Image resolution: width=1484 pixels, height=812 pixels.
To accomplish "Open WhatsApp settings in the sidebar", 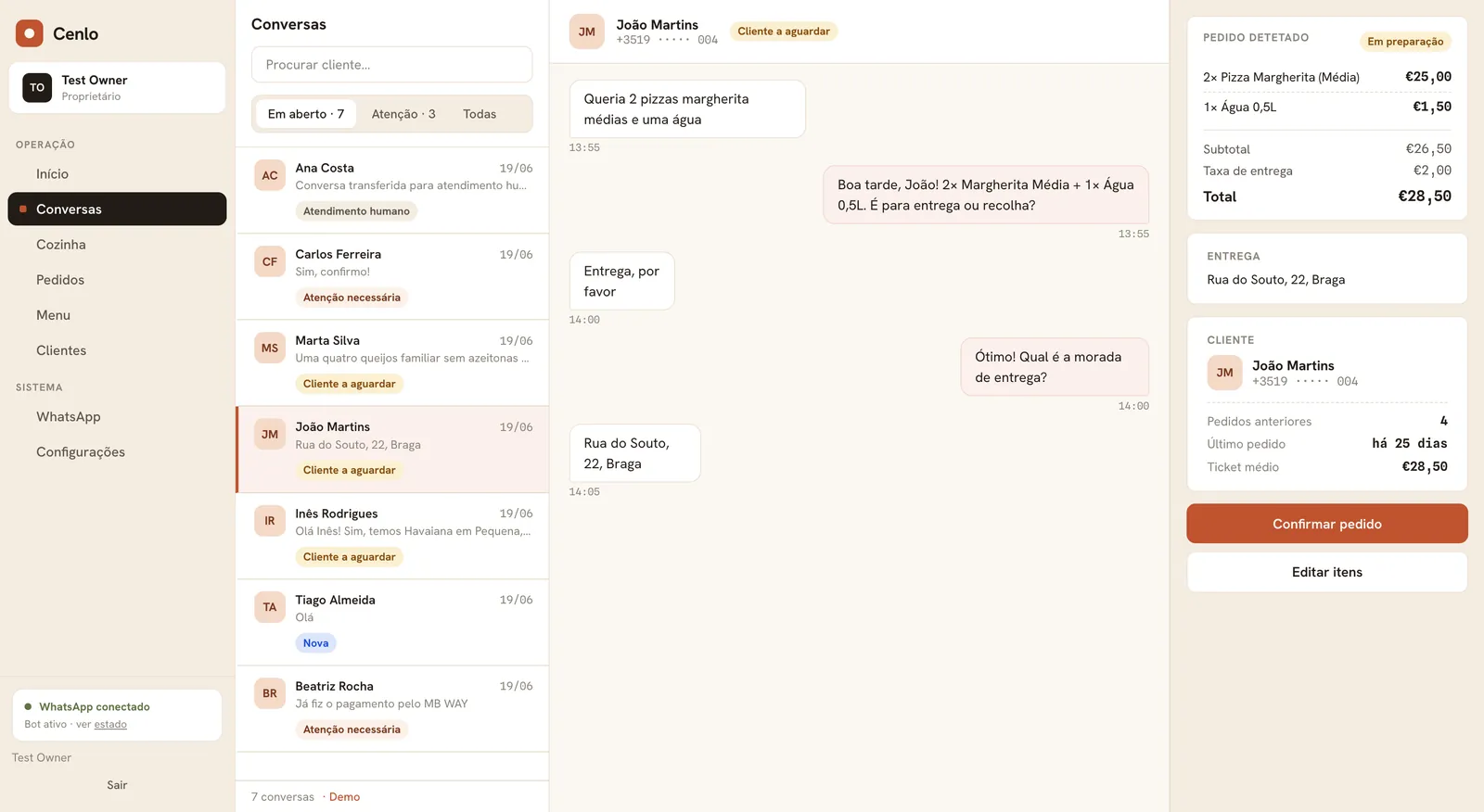I will pos(117,417).
